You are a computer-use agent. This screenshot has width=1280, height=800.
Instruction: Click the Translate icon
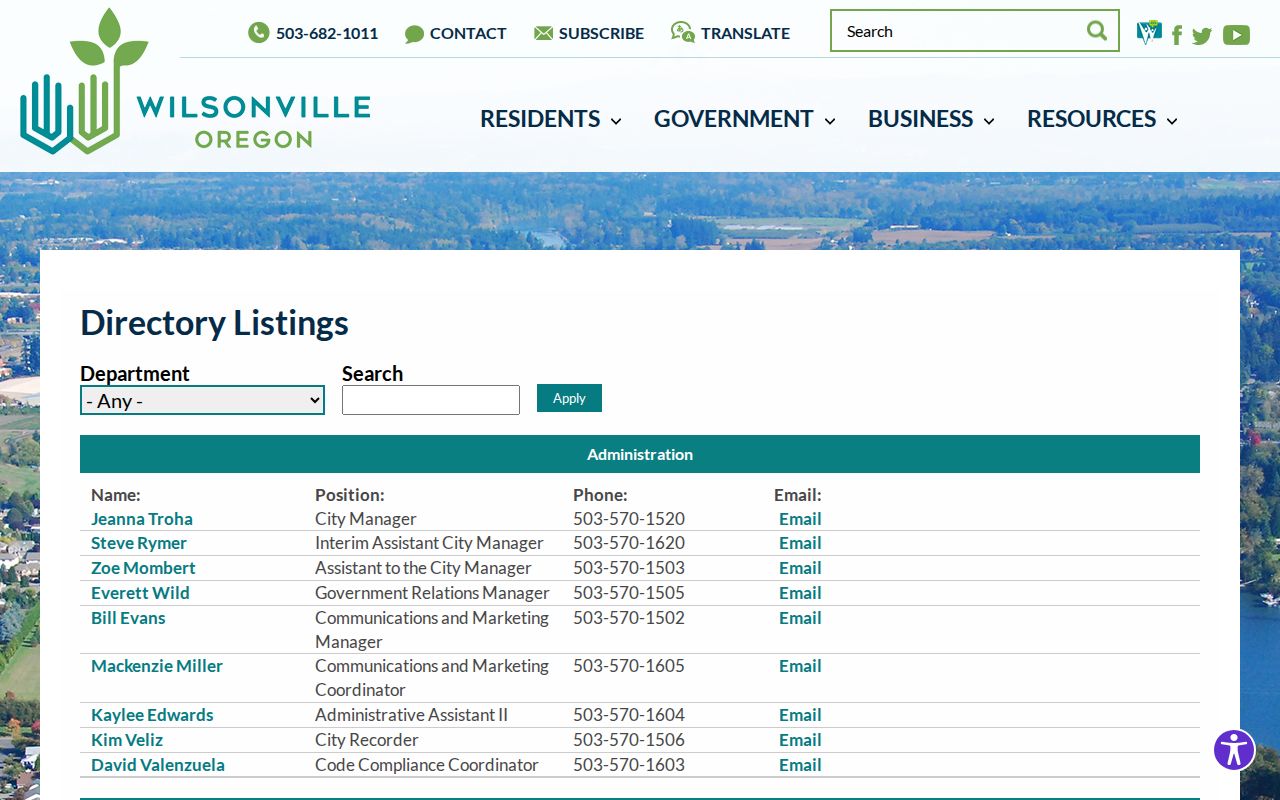click(x=682, y=33)
